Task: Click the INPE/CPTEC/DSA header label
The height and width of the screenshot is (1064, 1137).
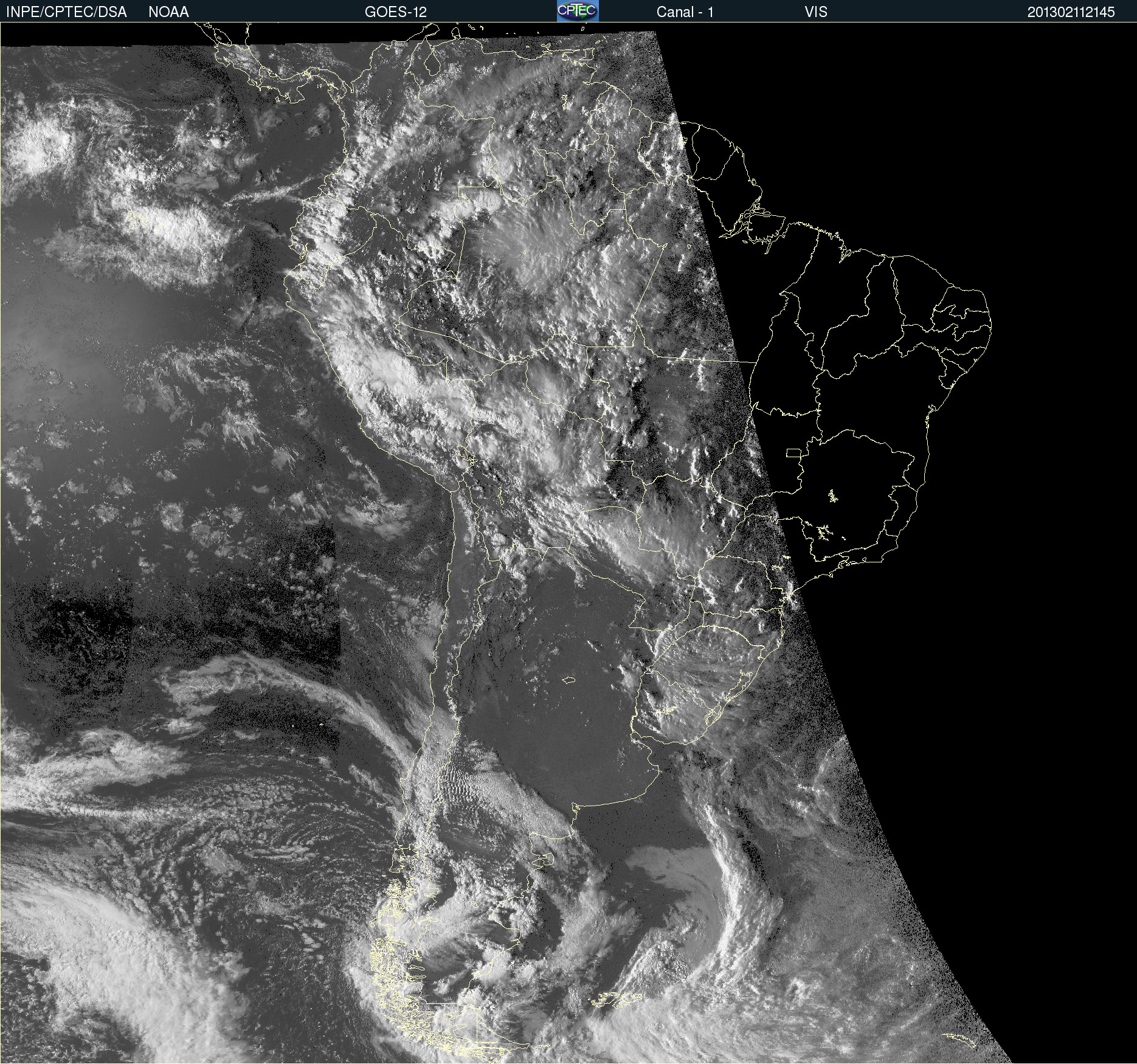Action: [x=67, y=12]
